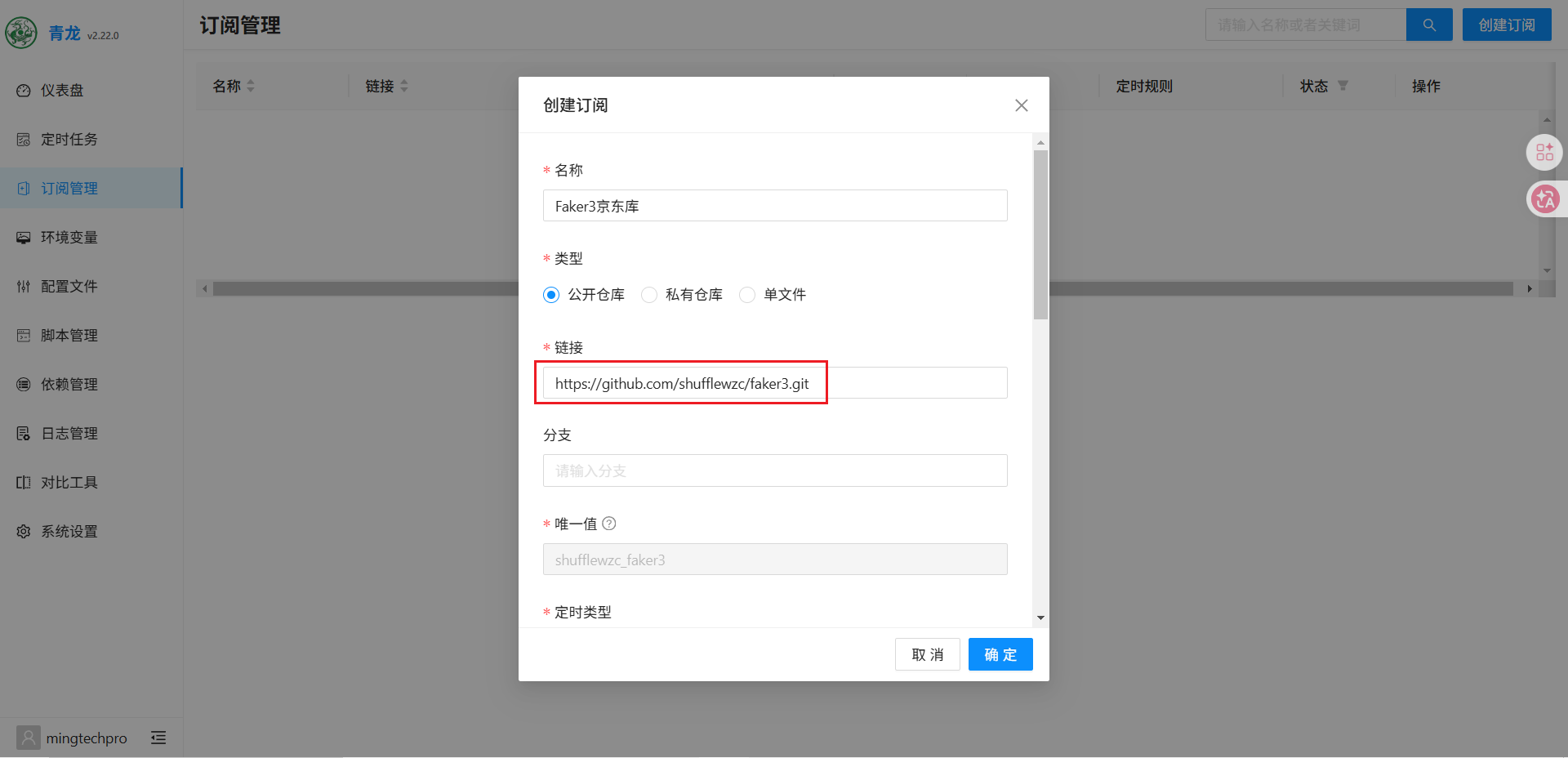Sort the table by 名称 column
Viewport: 1568px width, 758px height.
point(251,86)
